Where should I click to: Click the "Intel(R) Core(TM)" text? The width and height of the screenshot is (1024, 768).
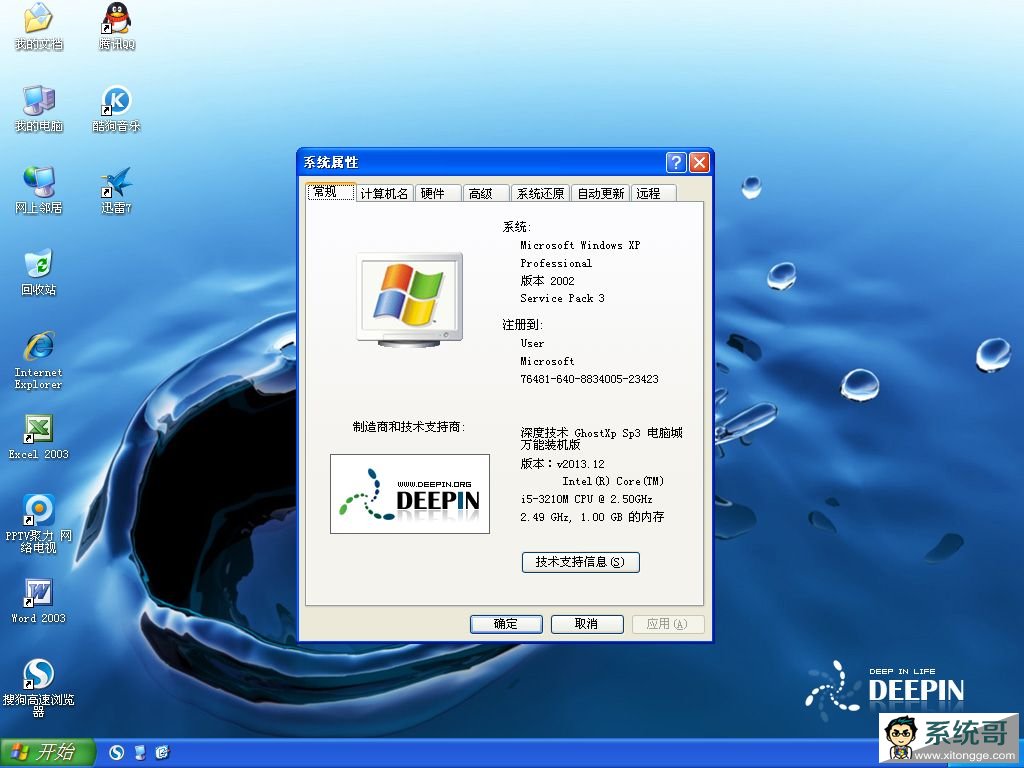[x=613, y=481]
